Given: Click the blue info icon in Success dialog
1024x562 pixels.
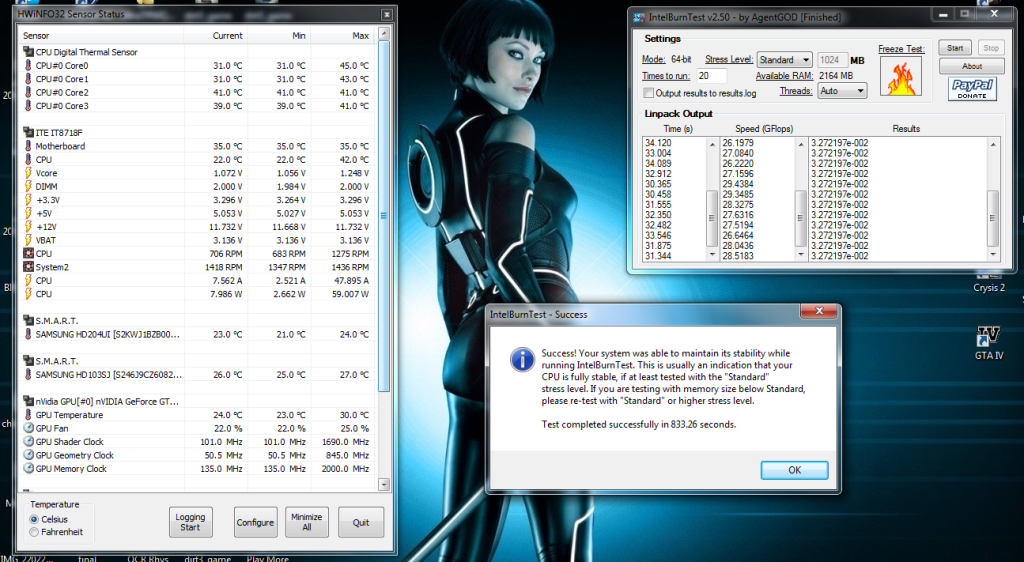Looking at the screenshot, I should (x=522, y=360).
